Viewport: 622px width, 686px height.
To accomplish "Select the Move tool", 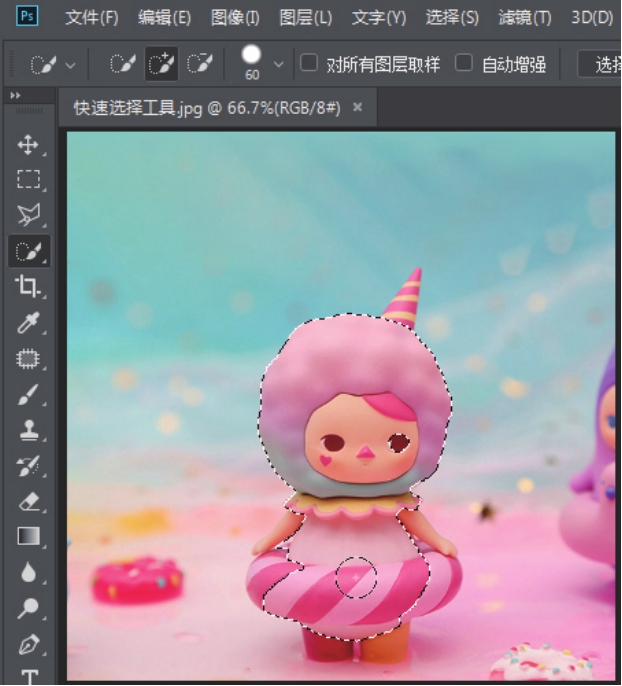I will [28, 144].
